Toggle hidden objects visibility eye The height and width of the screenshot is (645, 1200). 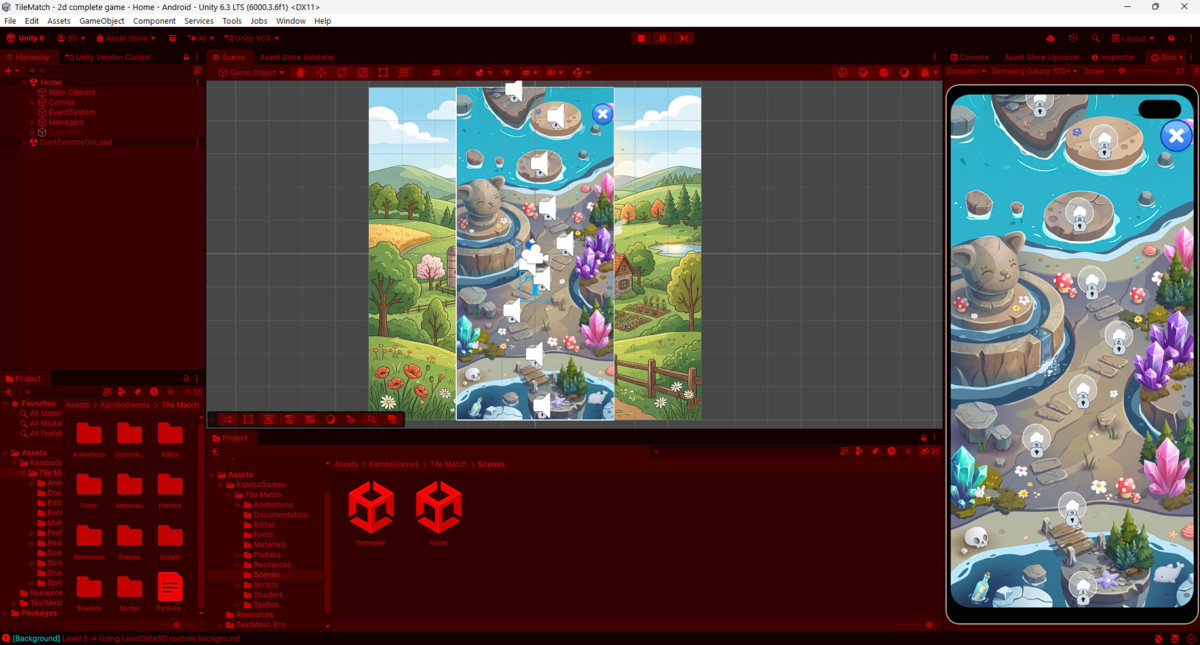507,72
